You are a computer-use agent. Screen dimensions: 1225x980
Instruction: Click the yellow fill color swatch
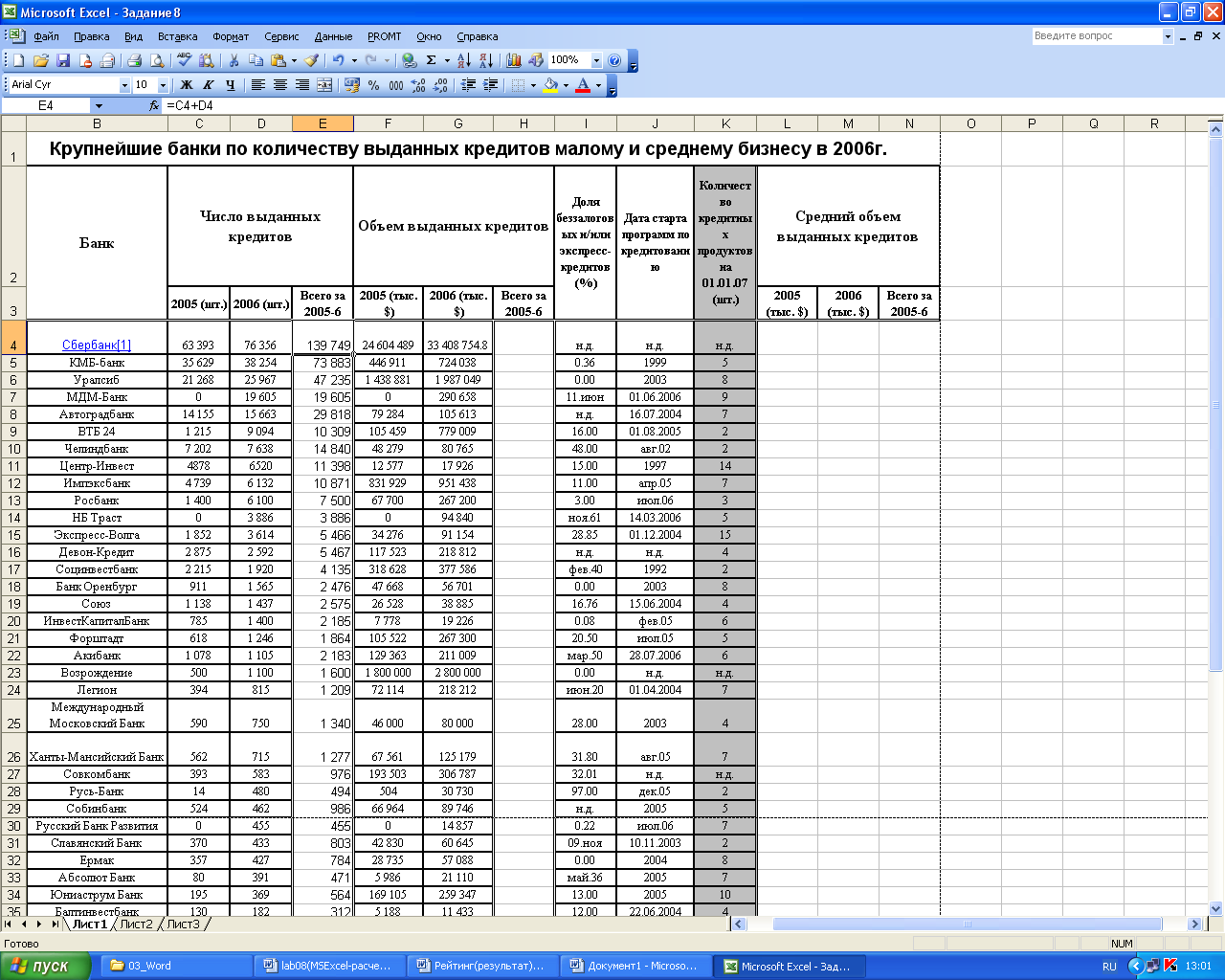550,85
